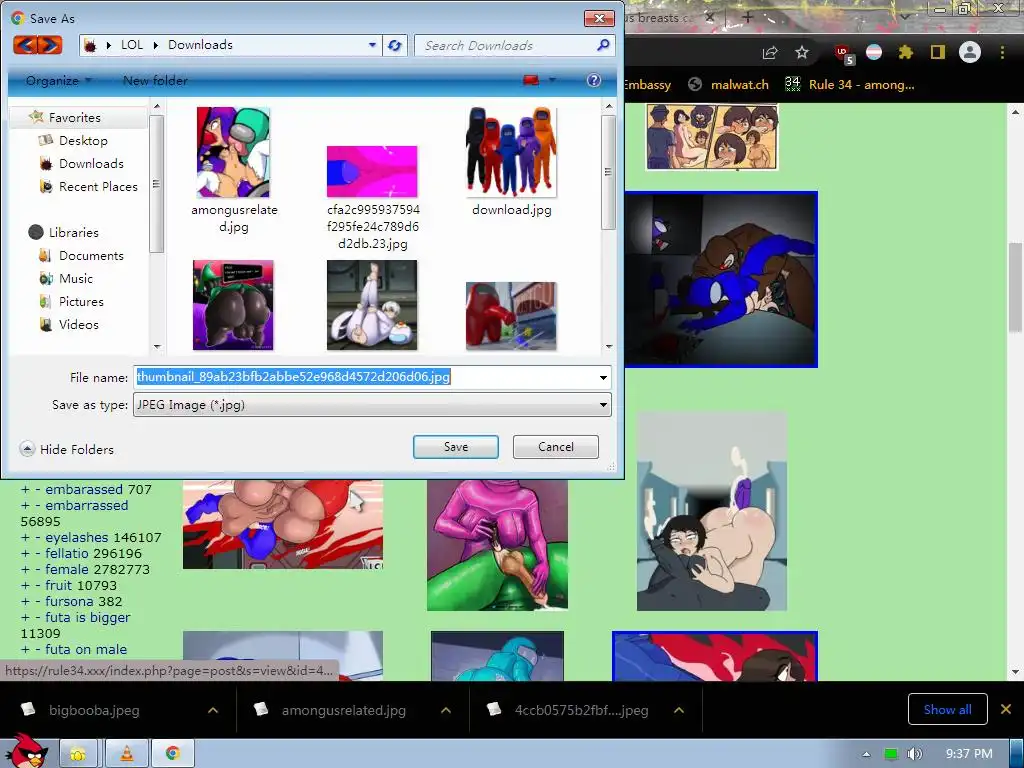The image size is (1024, 768).
Task: Open the malwat.ch bookmark
Action: [x=729, y=84]
